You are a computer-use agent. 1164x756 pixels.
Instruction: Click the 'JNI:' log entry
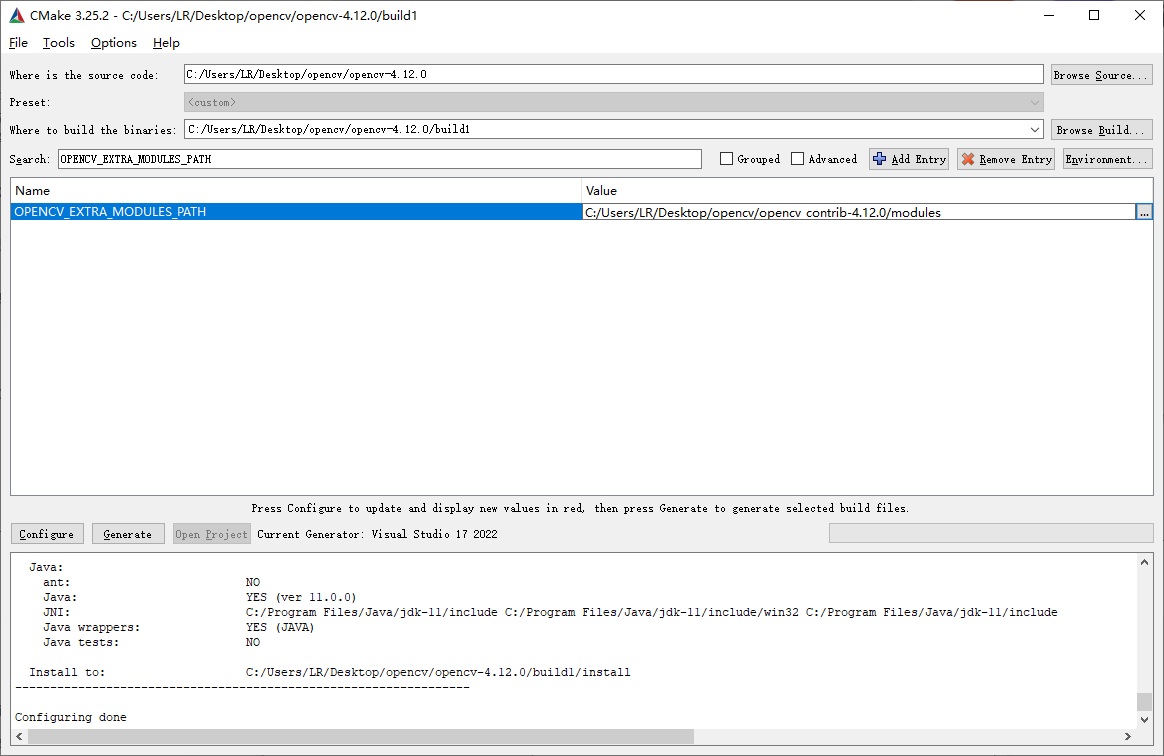[550, 612]
